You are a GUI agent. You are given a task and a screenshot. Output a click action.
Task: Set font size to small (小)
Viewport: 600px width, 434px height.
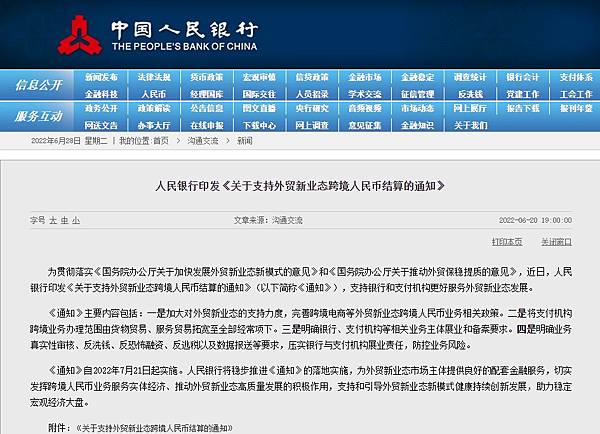tap(76, 220)
